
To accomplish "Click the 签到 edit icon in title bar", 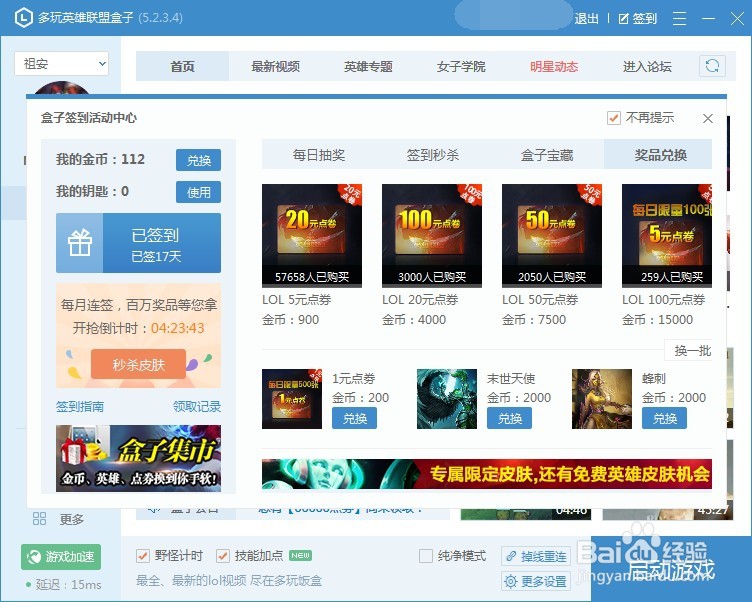I will (623, 19).
